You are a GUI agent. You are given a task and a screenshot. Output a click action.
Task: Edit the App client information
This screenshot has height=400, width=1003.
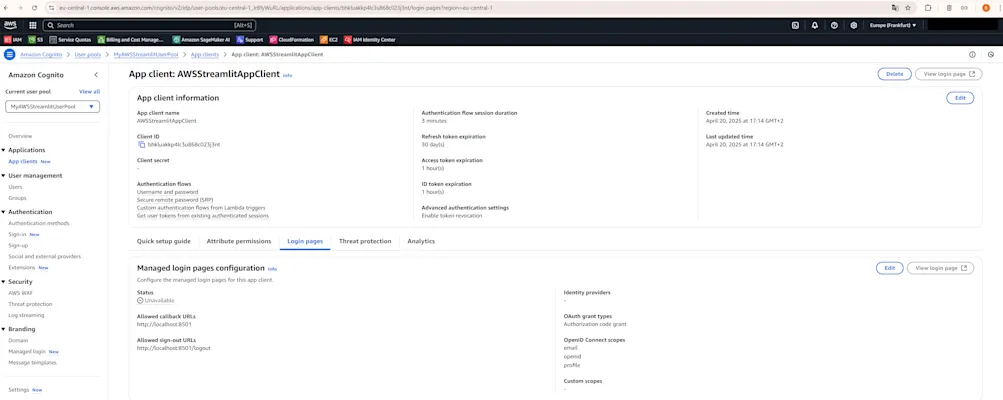(960, 98)
